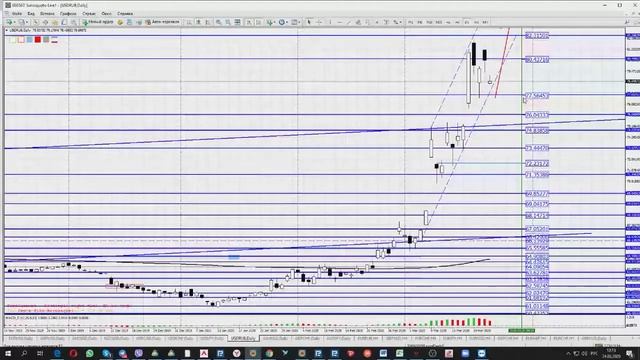Screen dimensions: 640x360
Task: Select the Crosshair tool
Action: pyautogui.click(x=319, y=22)
